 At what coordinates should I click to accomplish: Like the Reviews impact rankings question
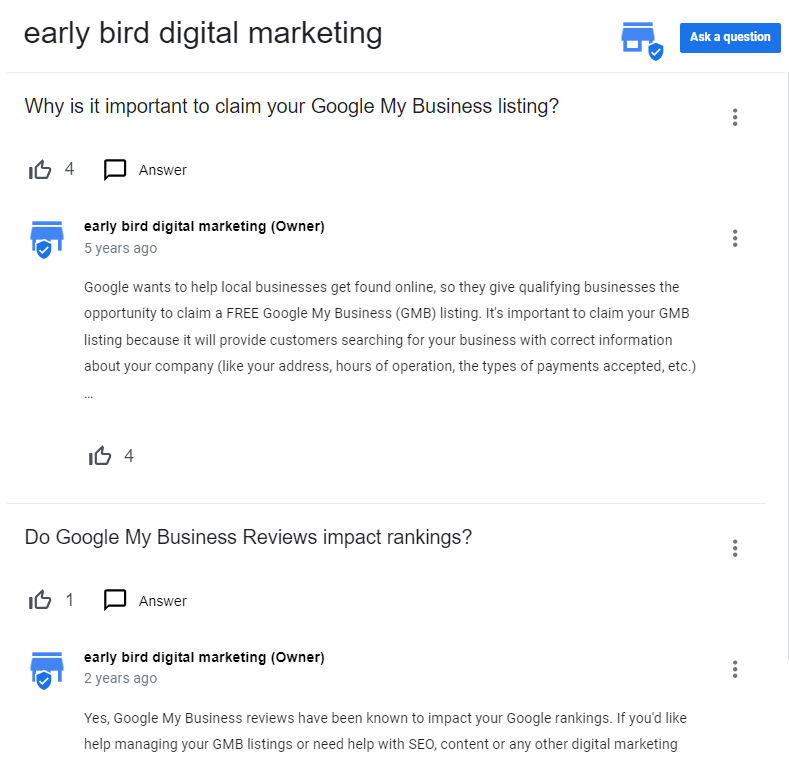(x=41, y=601)
